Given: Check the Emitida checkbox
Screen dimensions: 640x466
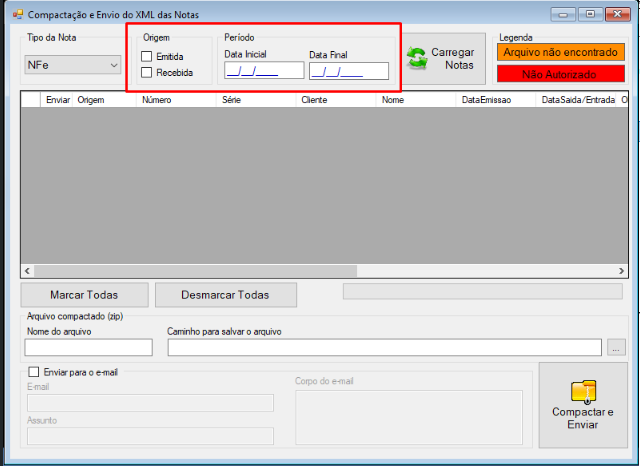Looking at the screenshot, I should [x=147, y=56].
